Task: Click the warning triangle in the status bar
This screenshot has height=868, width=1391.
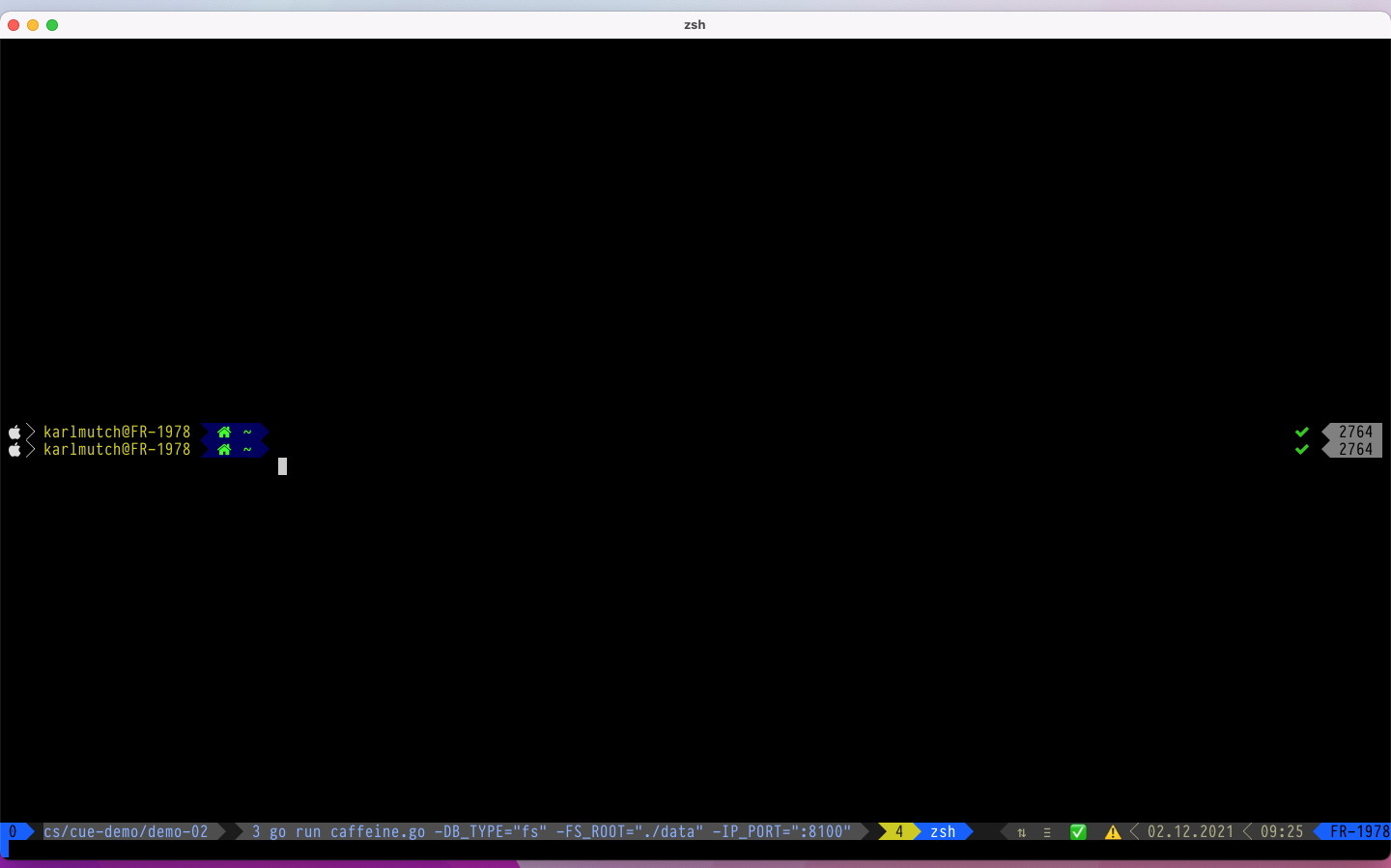Action: 1113,831
